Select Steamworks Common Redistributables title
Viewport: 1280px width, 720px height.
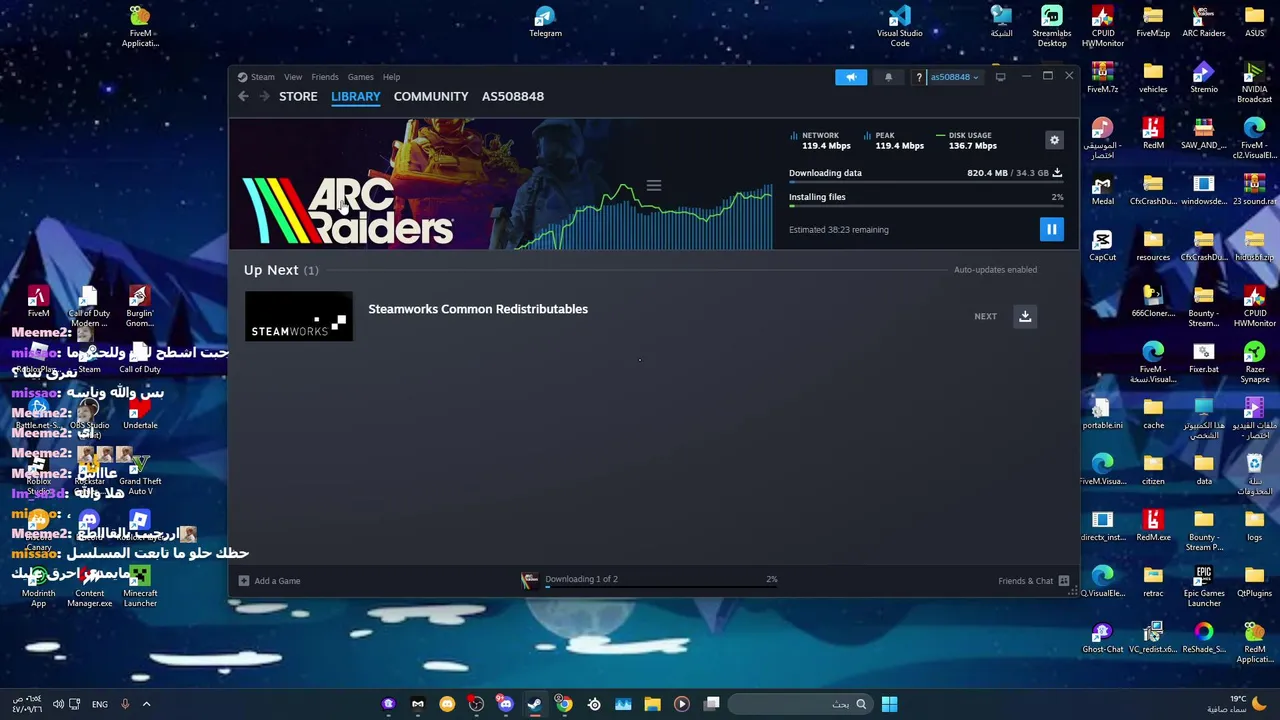click(x=478, y=309)
